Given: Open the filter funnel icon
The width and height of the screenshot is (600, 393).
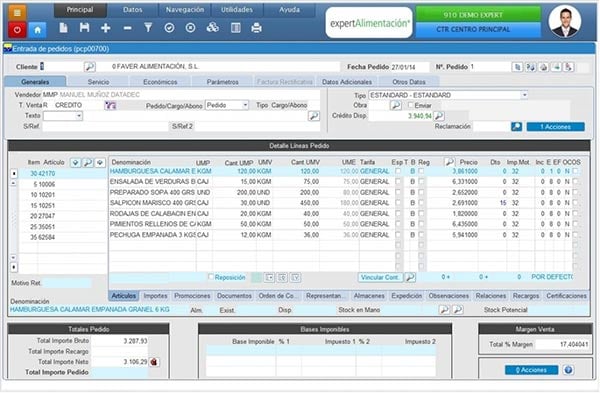Looking at the screenshot, I should point(148,28).
